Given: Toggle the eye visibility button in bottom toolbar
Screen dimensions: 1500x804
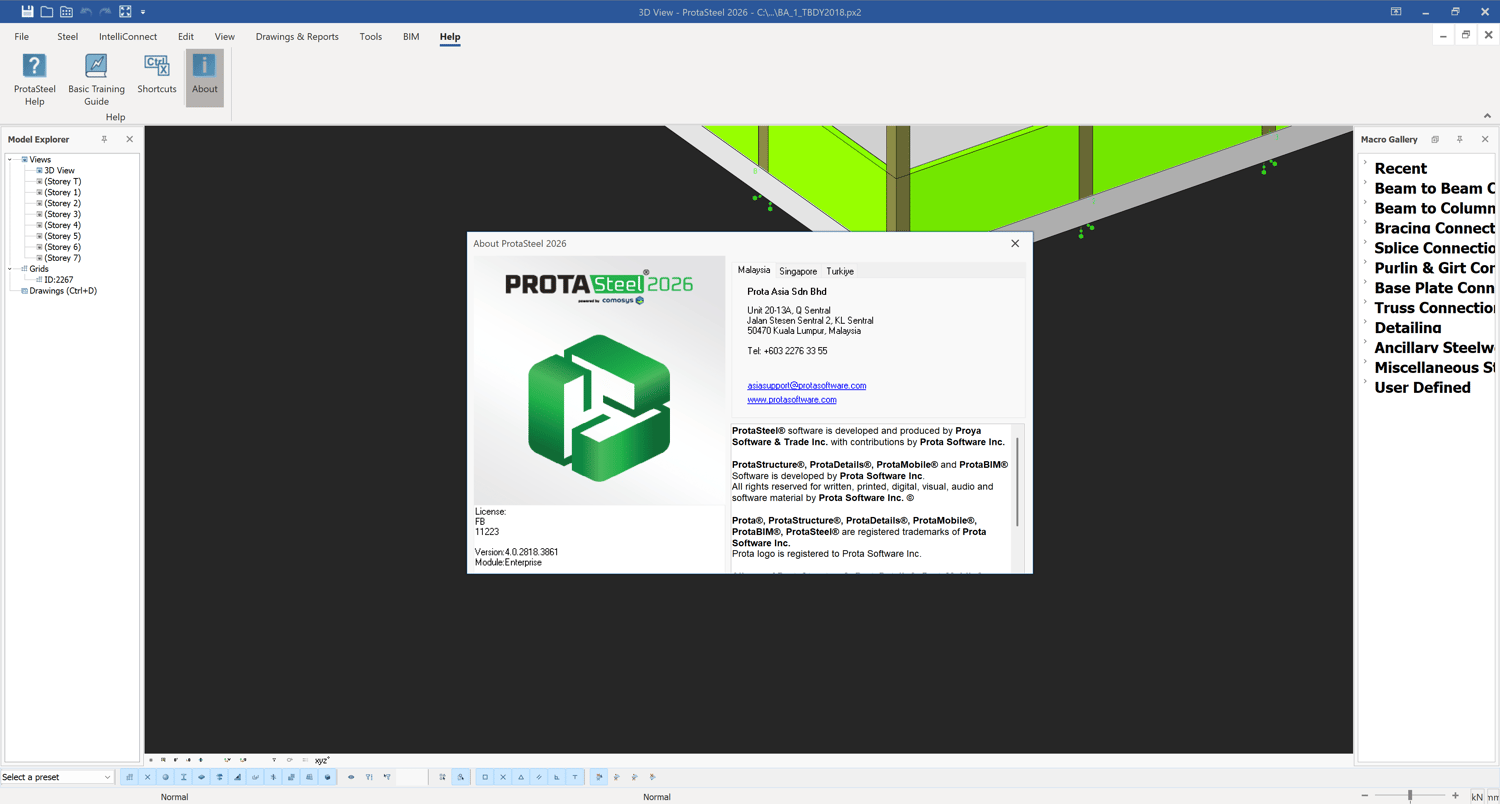Looking at the screenshot, I should (351, 777).
